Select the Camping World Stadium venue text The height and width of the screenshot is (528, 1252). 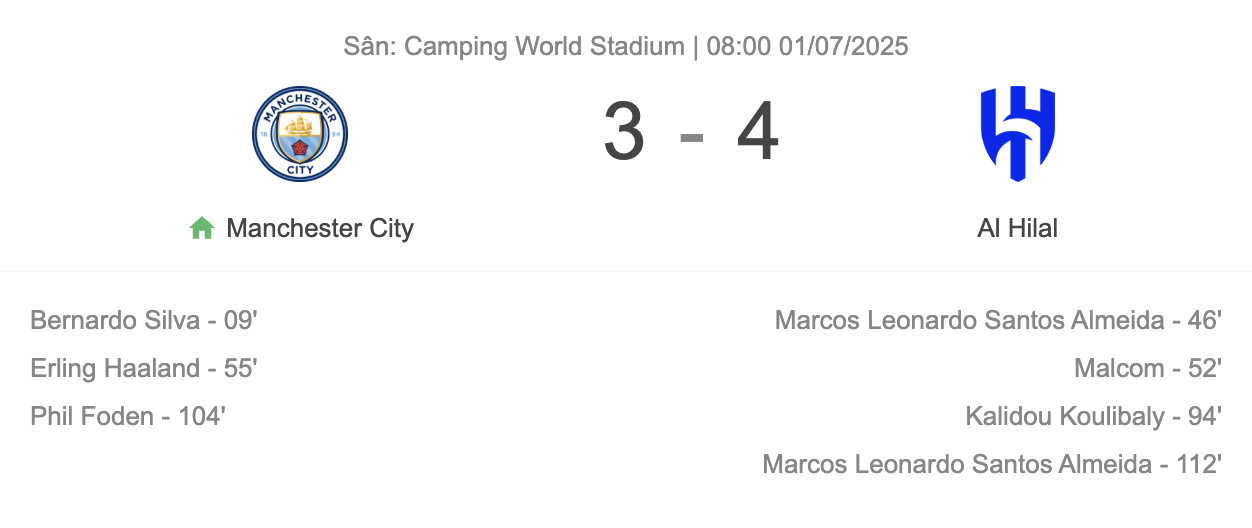(544, 46)
